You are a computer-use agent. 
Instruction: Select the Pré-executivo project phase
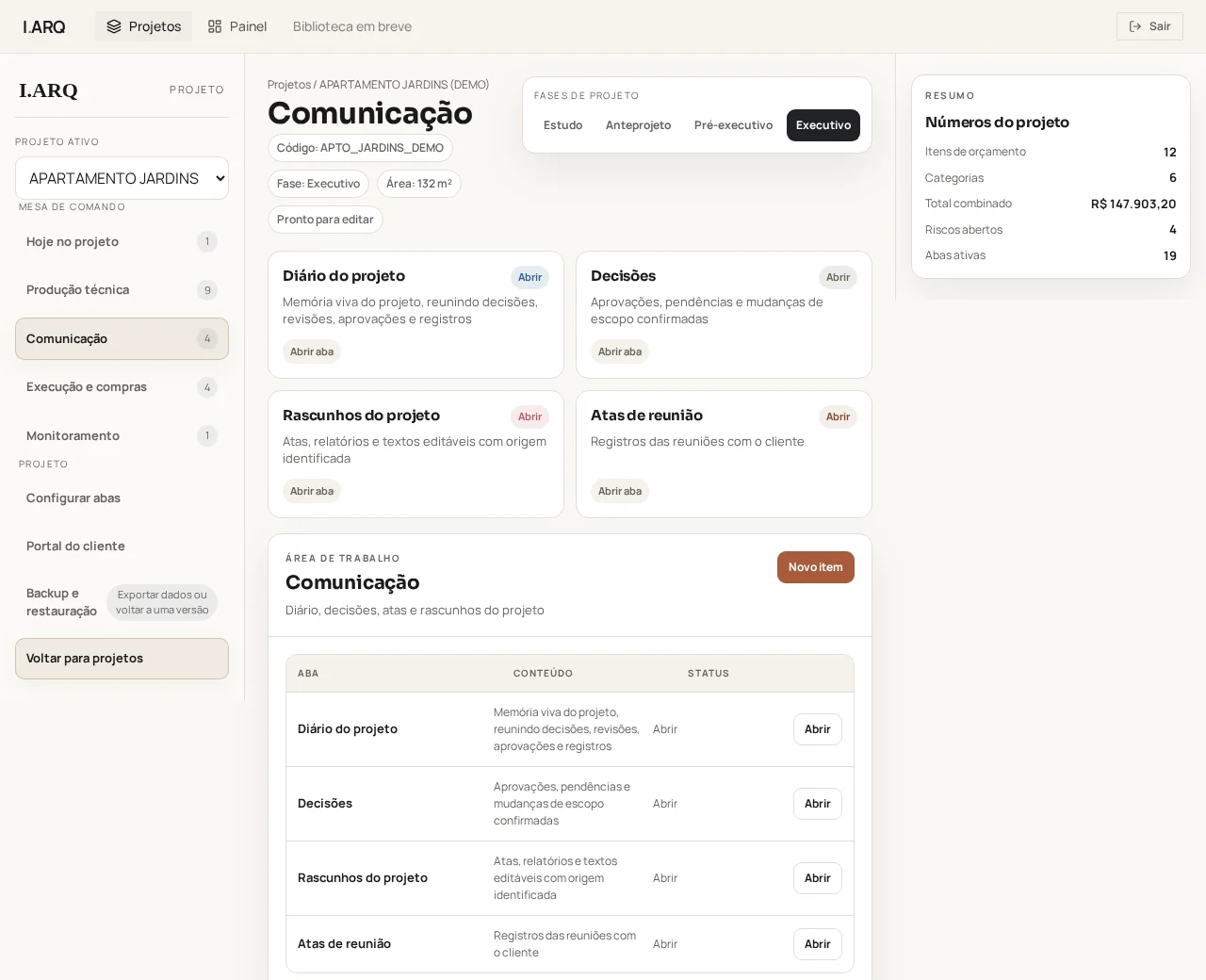click(733, 125)
